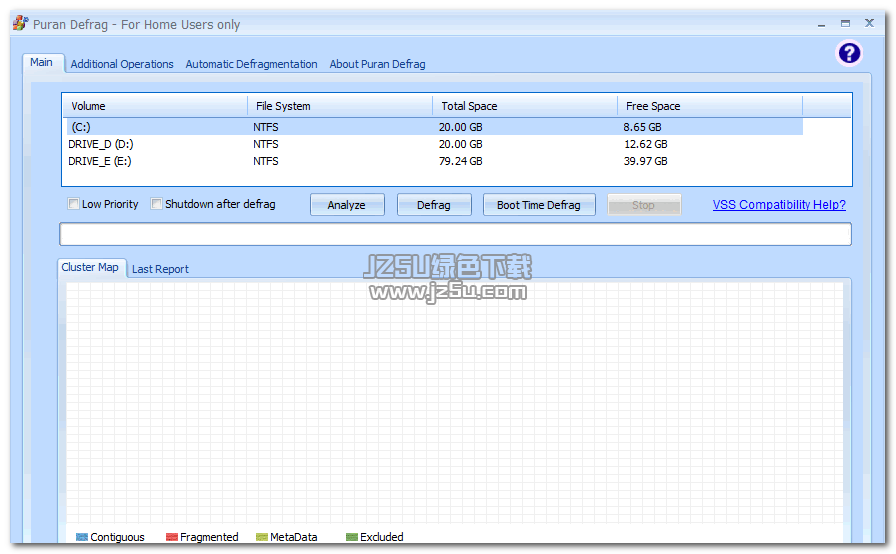Image resolution: width=896 pixels, height=554 pixels.
Task: Minimize the Puran Defrag window
Action: tap(821, 24)
